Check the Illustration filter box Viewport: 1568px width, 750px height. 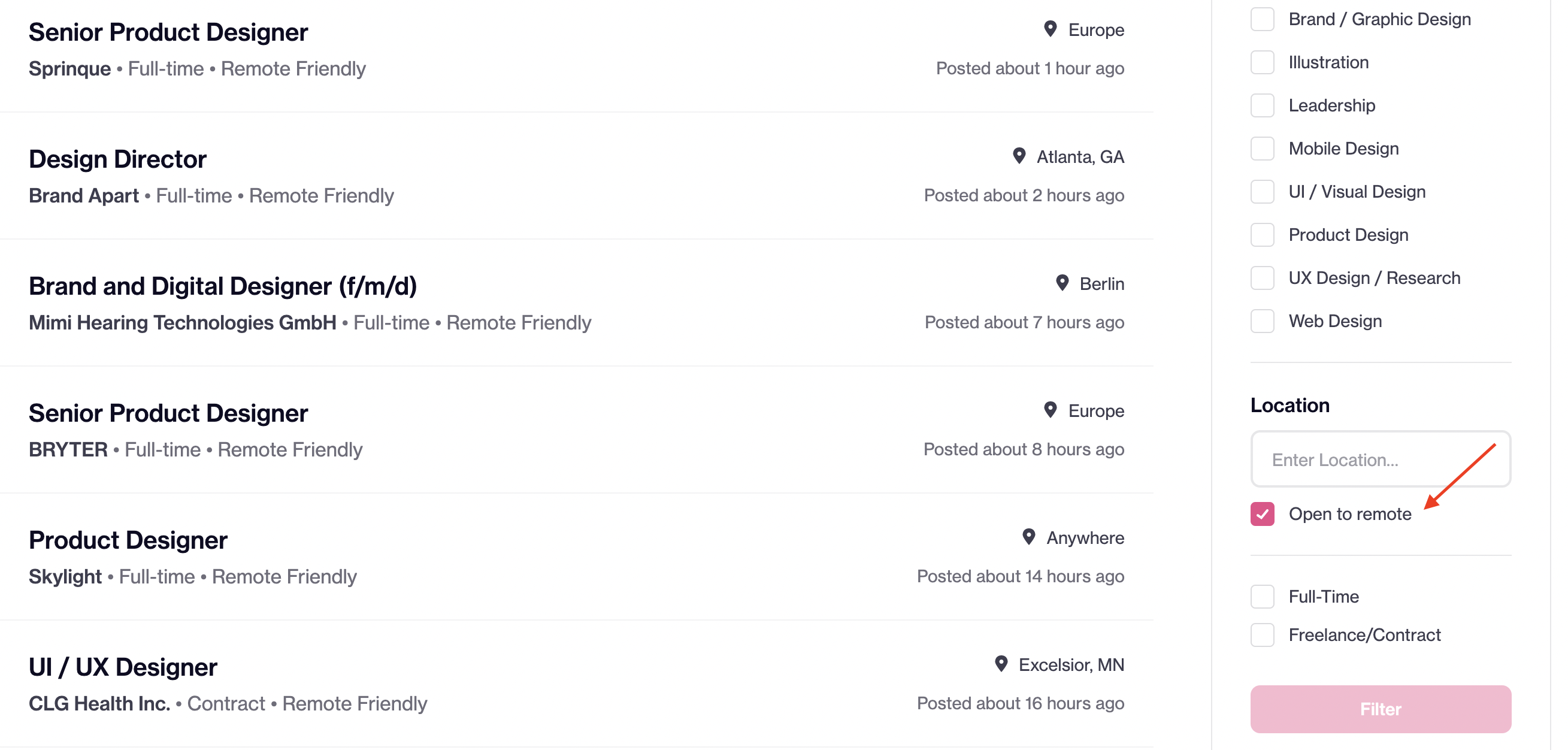pos(1263,62)
